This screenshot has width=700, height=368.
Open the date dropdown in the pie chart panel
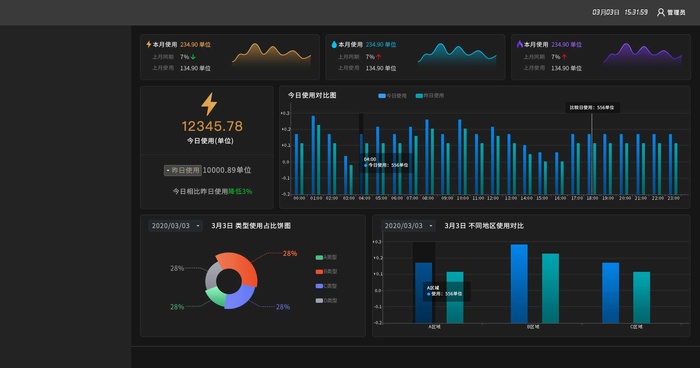point(175,226)
